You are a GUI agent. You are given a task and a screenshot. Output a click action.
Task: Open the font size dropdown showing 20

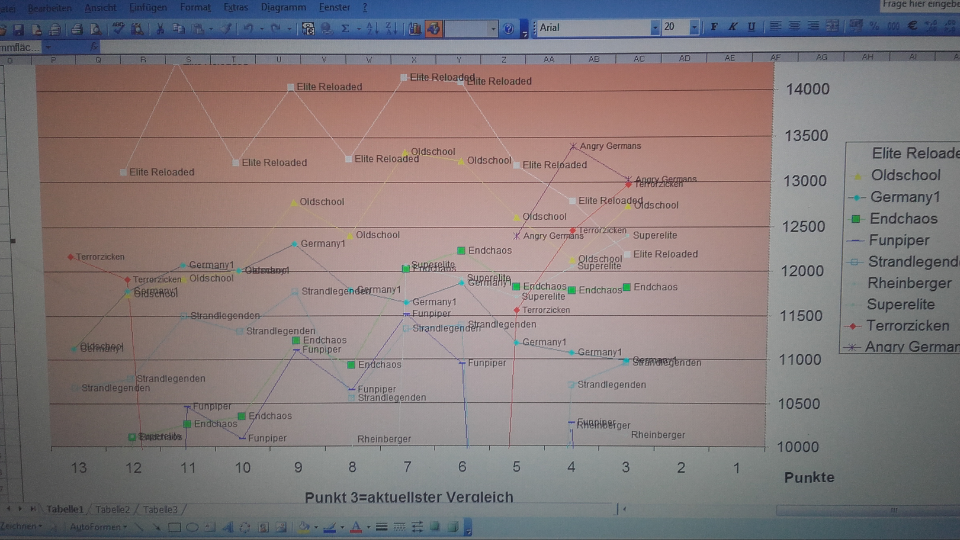(694, 28)
